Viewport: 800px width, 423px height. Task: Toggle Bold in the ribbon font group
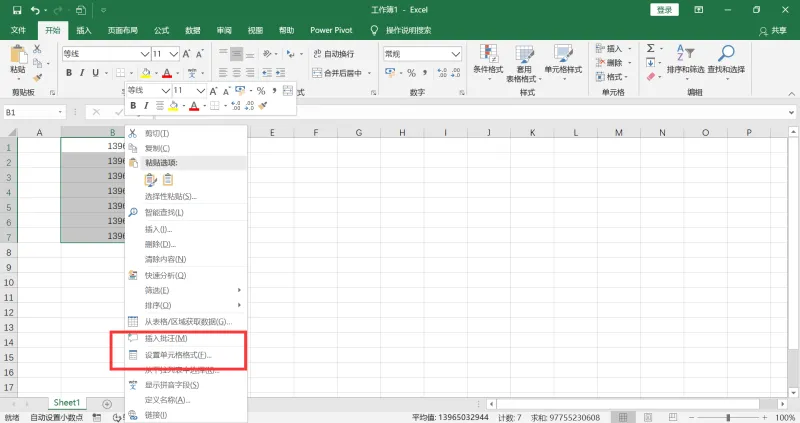69,73
